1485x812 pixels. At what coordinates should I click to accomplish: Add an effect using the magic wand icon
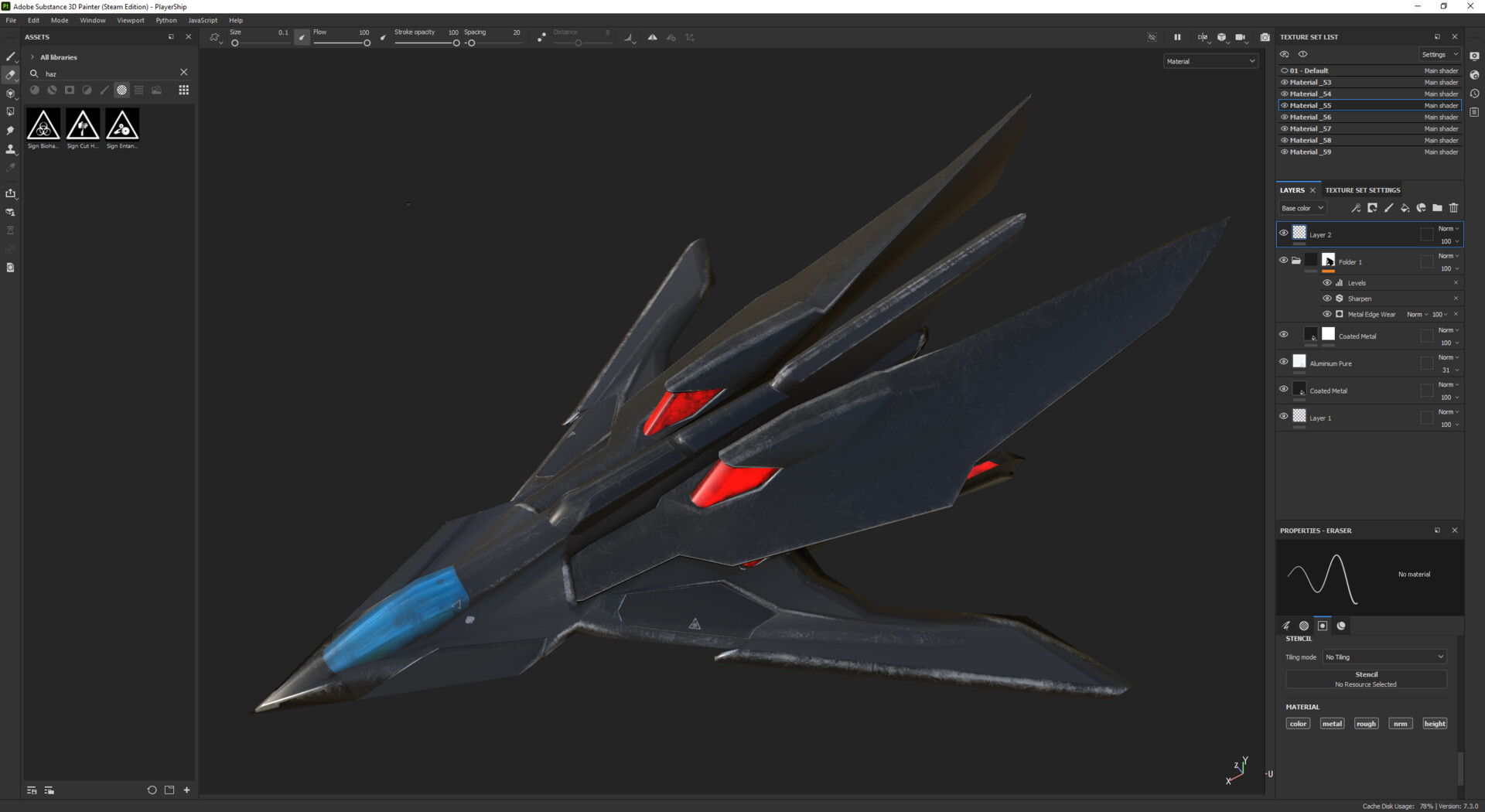[x=1356, y=208]
